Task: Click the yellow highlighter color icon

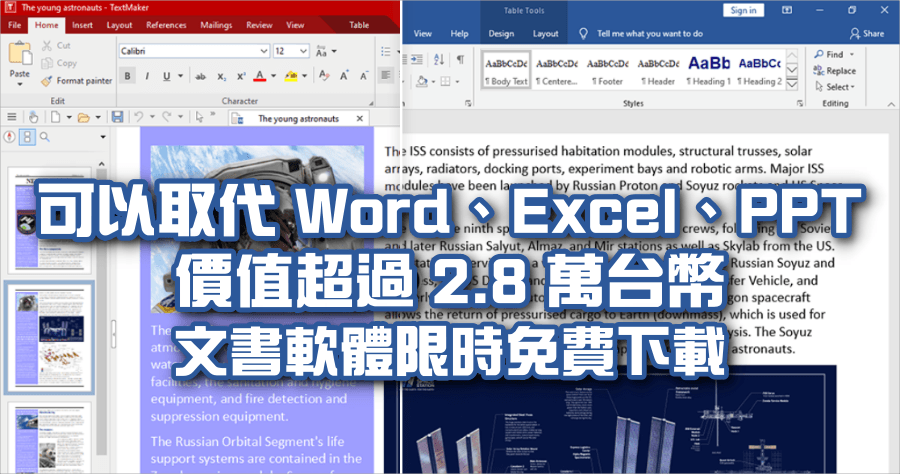Action: click(291, 76)
